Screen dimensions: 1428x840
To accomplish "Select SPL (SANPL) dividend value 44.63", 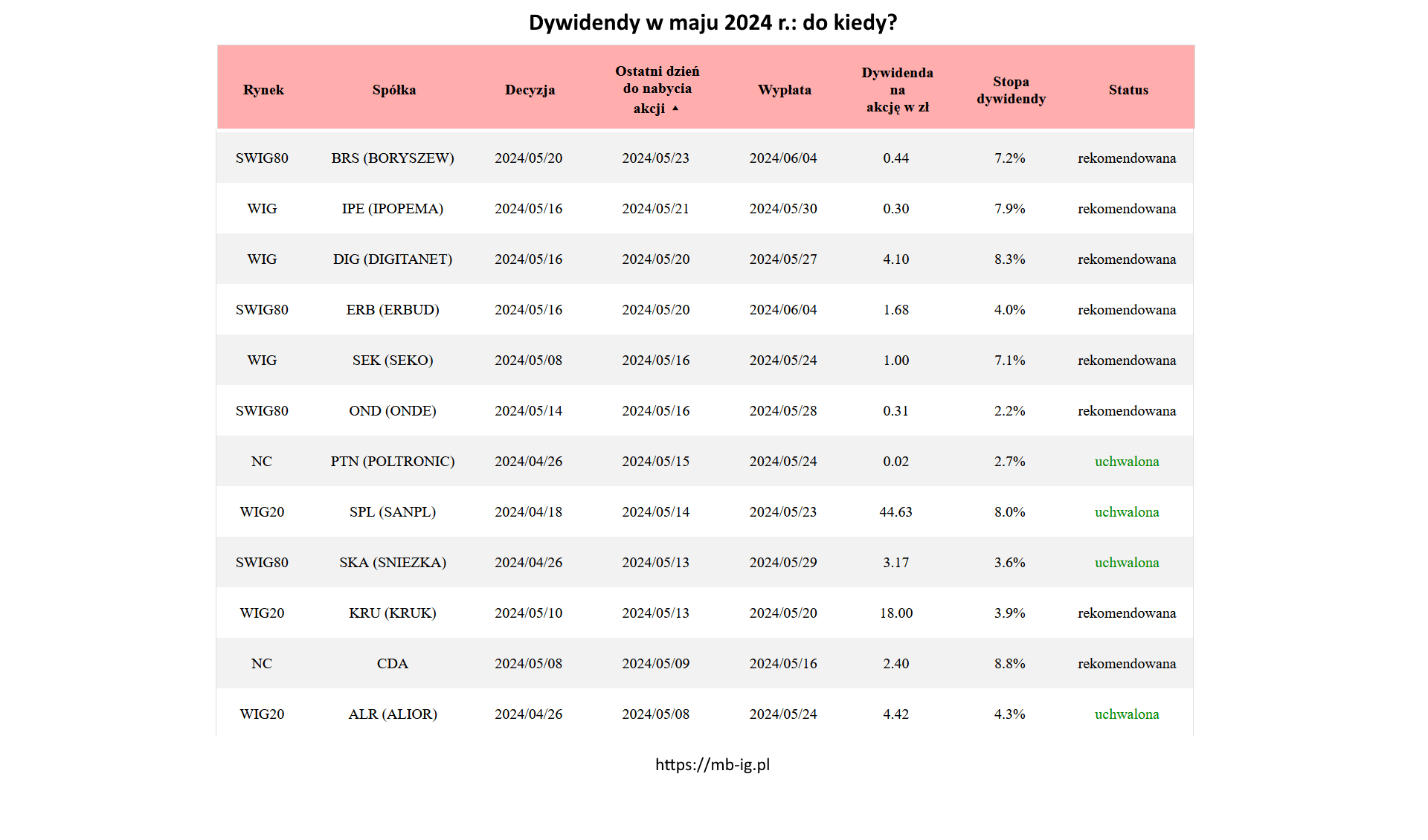I will pos(895,512).
